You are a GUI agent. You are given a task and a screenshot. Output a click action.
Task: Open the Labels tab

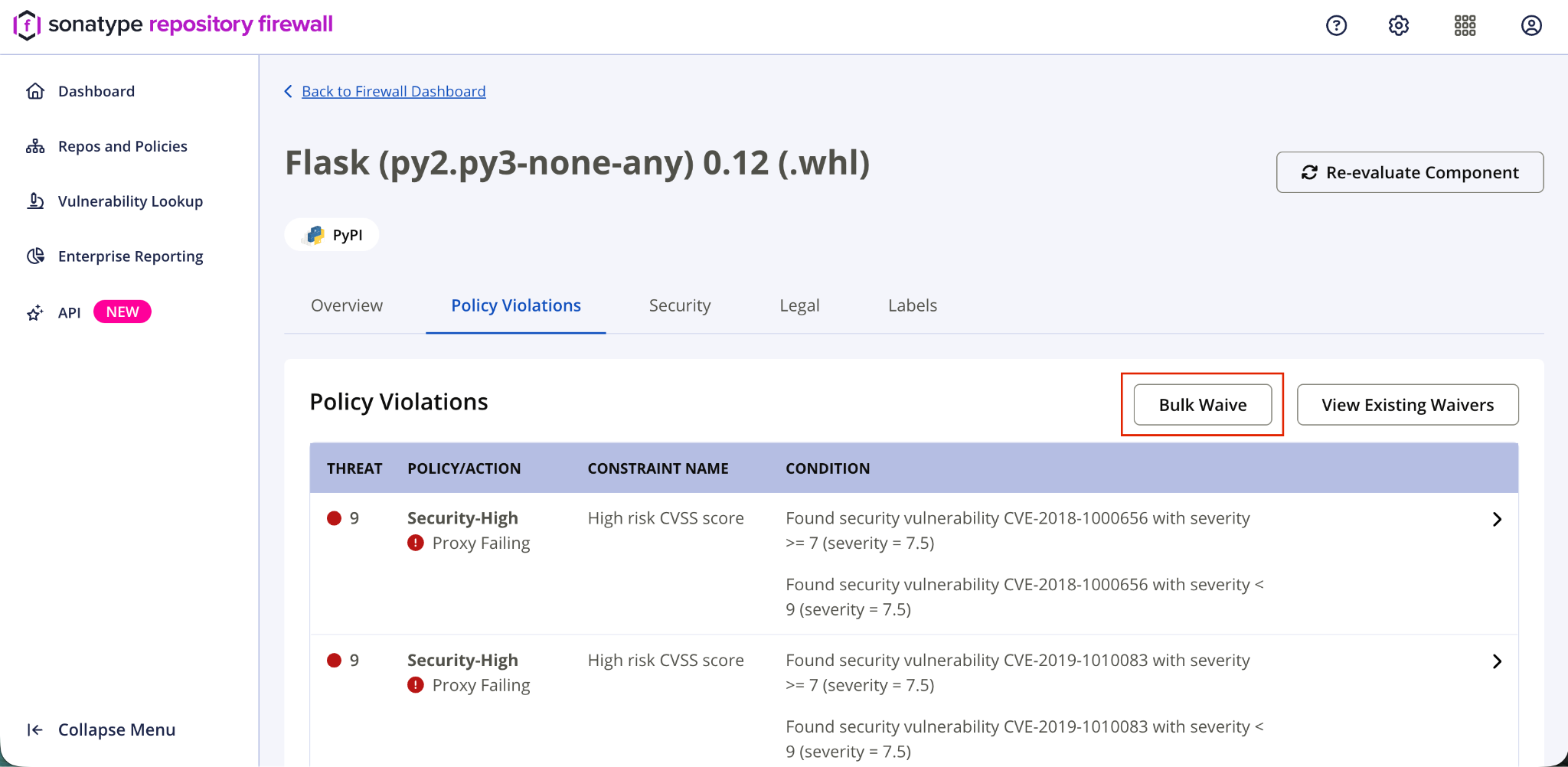pos(913,305)
